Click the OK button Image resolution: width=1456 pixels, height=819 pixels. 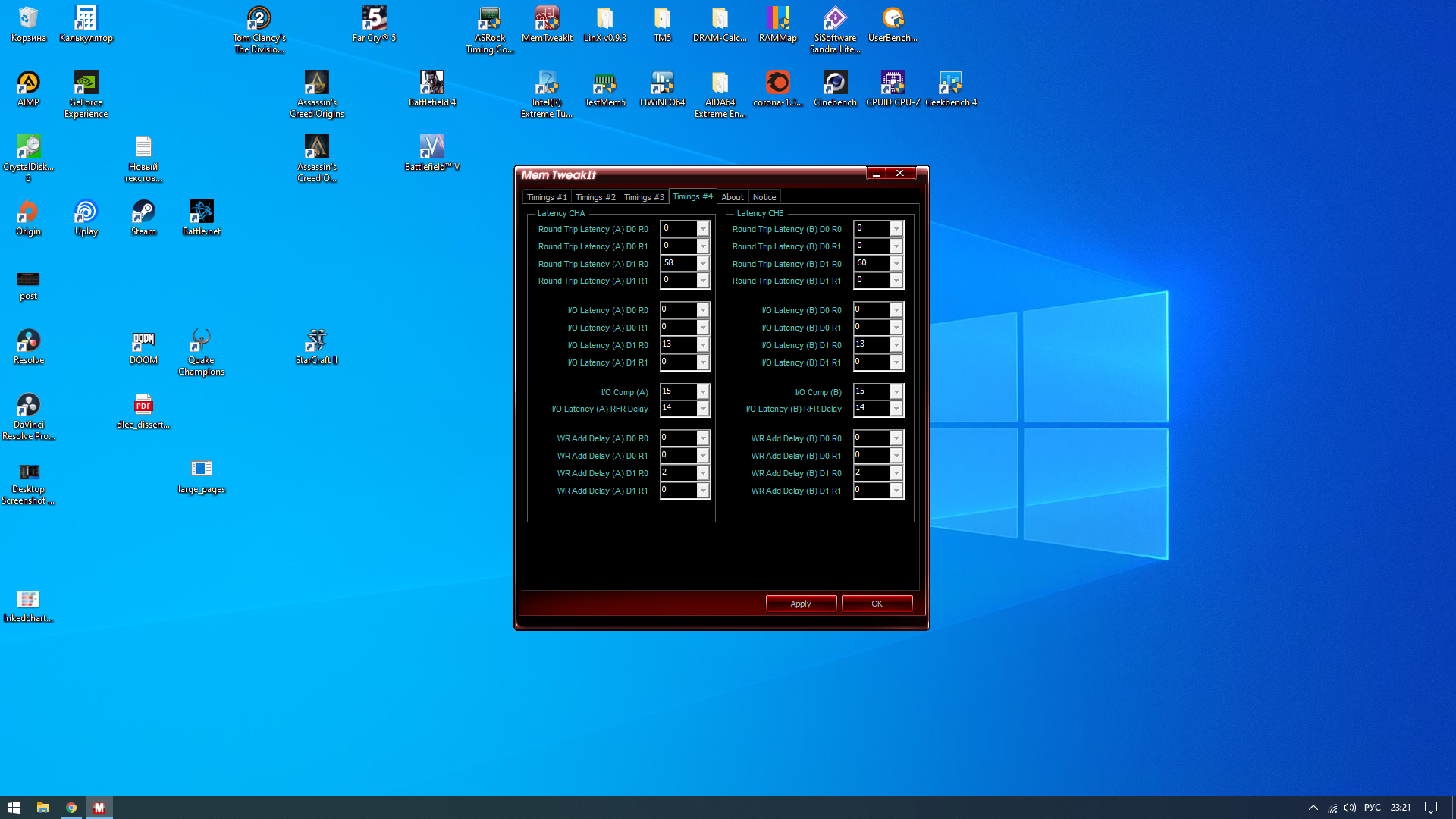[x=877, y=604]
